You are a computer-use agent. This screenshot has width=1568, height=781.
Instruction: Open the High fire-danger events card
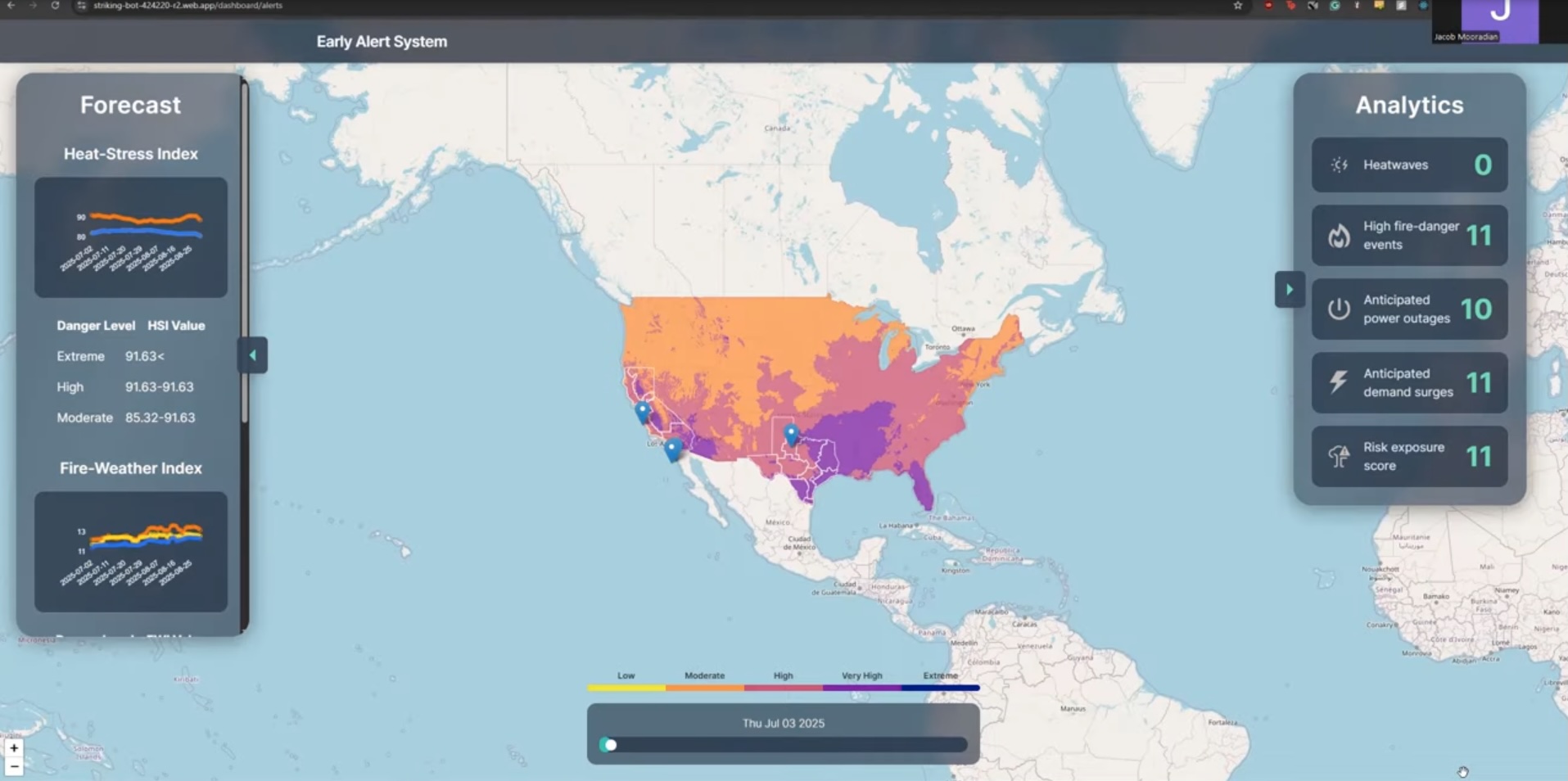coord(1409,236)
